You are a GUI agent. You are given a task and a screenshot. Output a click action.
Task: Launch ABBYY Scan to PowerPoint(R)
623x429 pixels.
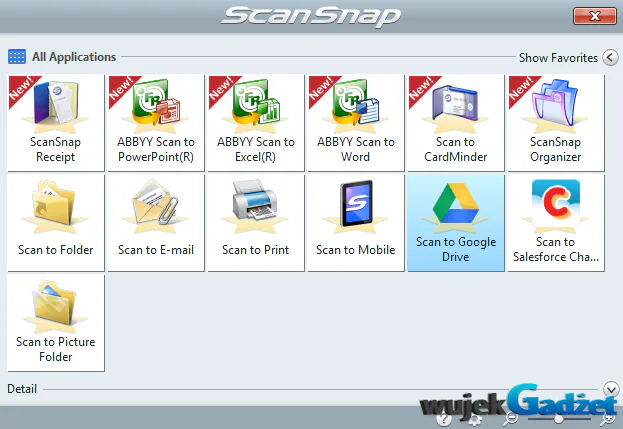pos(156,123)
